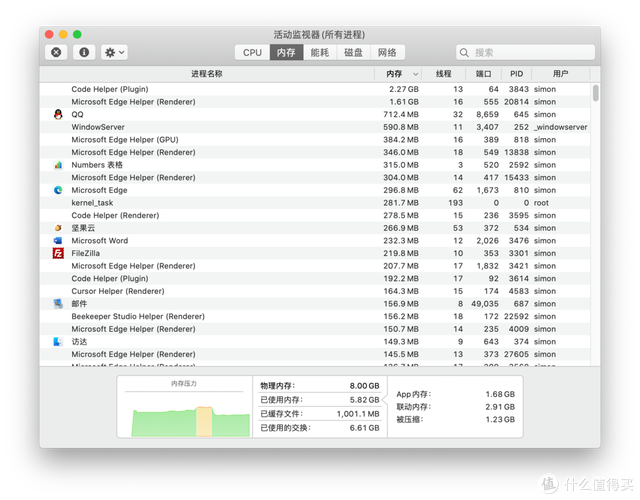Click the Microsoft Word app icon

[x=57, y=241]
